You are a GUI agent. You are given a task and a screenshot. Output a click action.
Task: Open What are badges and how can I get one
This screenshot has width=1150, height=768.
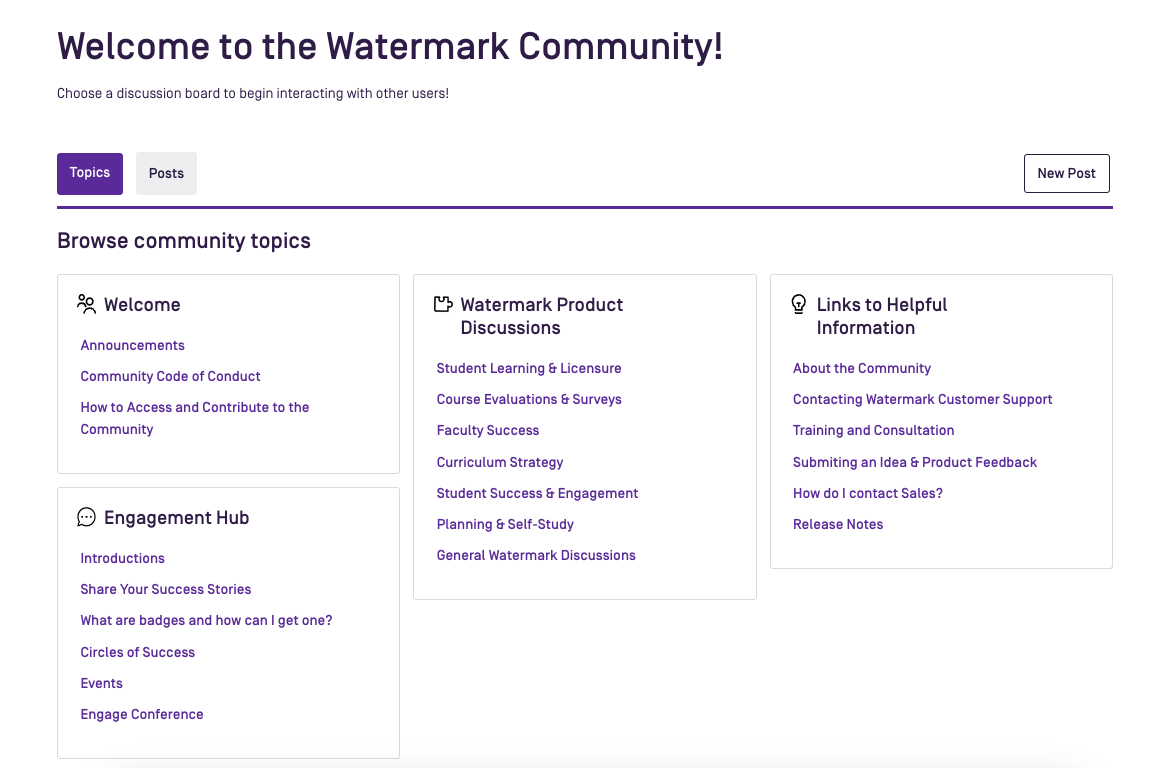[x=206, y=621]
